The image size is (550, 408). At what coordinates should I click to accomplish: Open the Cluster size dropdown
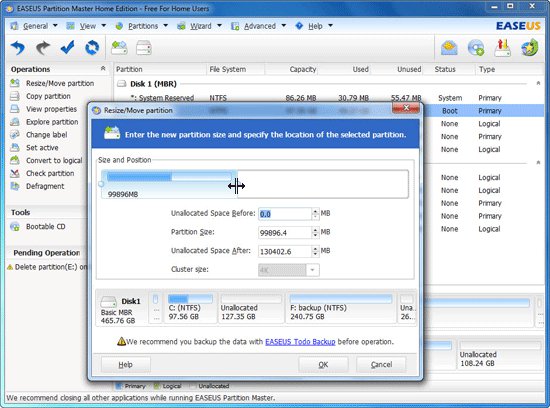tap(312, 270)
